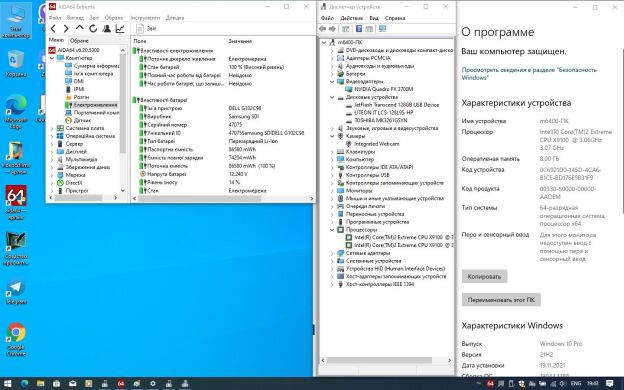Switch to Обране tab in AIDA64 sidebar
This screenshot has height=390, width=624.
[79, 41]
